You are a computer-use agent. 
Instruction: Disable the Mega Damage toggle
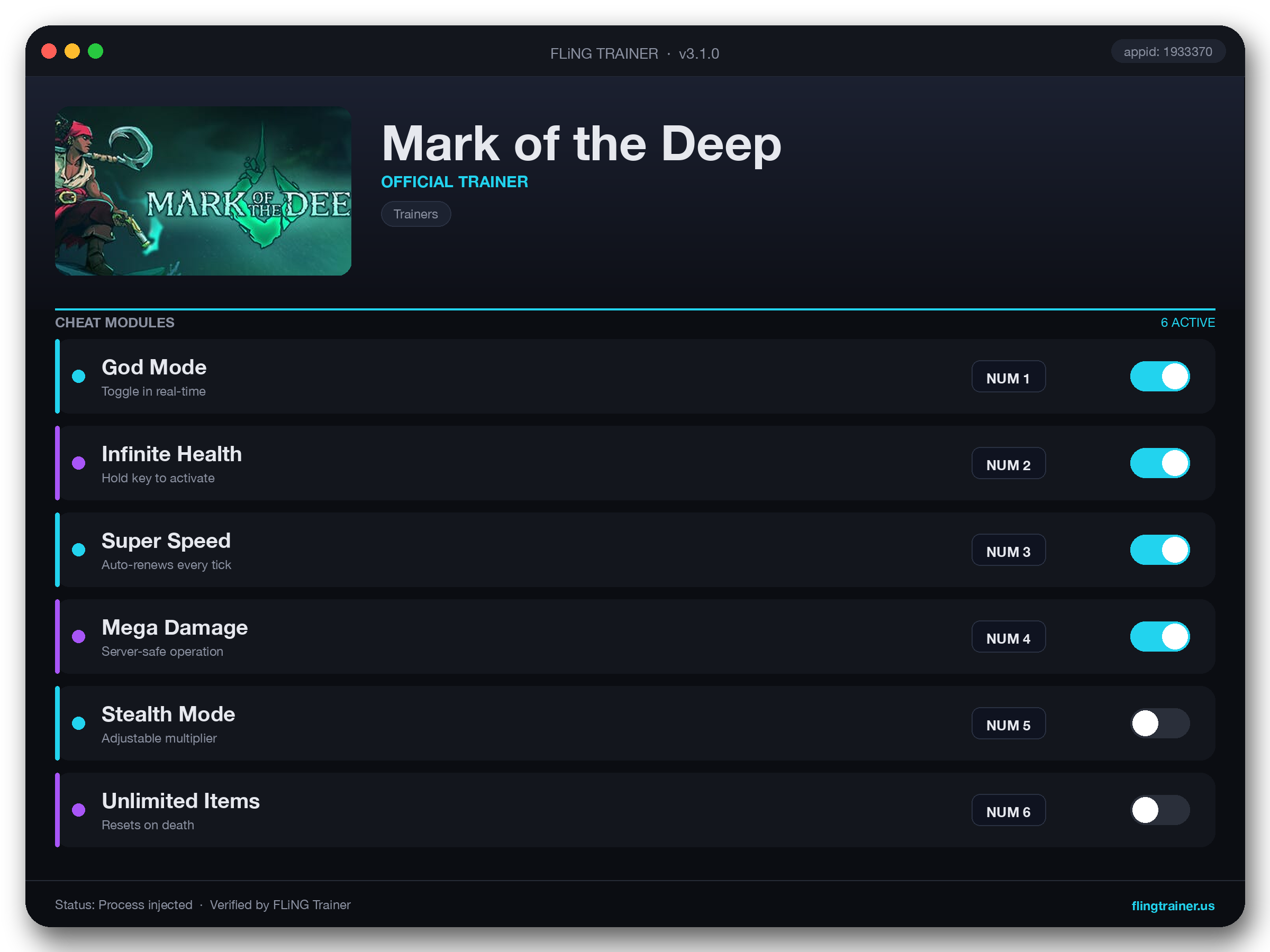(1160, 636)
